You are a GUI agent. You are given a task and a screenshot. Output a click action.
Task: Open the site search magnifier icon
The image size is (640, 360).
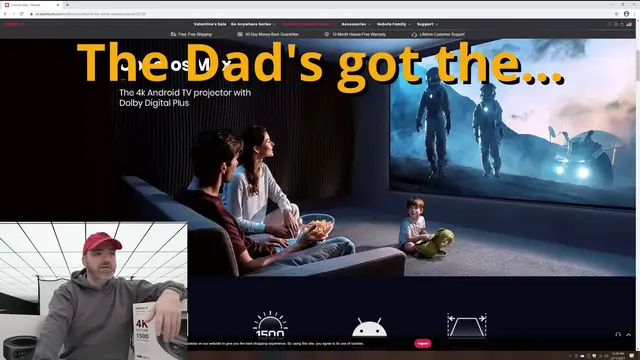pos(610,24)
